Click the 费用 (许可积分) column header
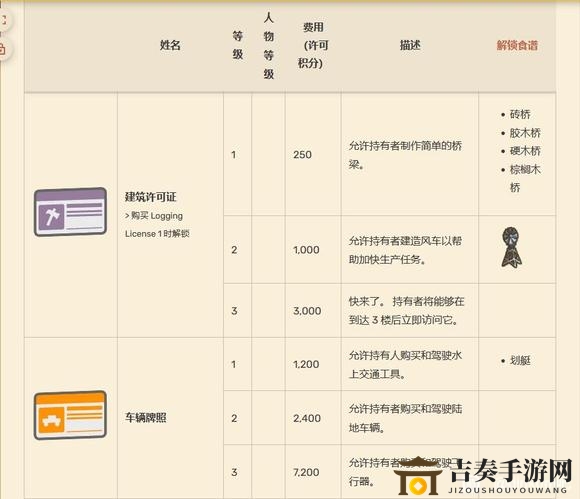Screen dimensions: 580x499 tap(313, 45)
